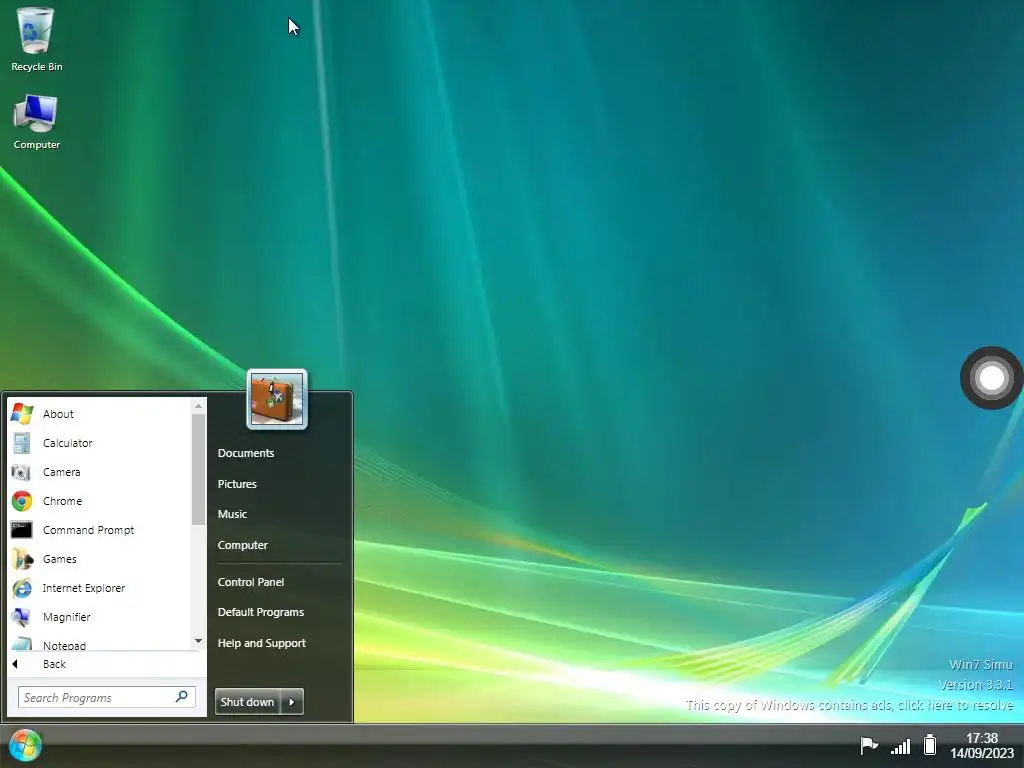Click the Chrome browser icon

[22, 501]
